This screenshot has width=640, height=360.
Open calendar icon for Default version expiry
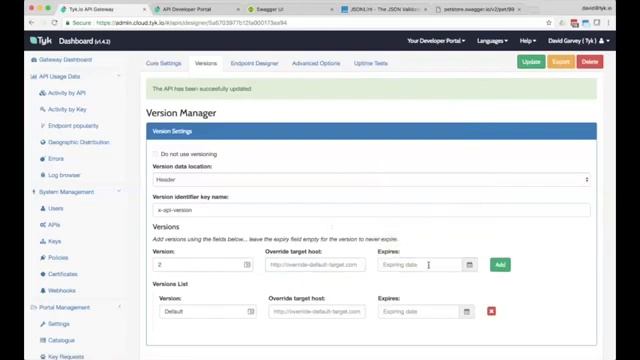pos(467,311)
